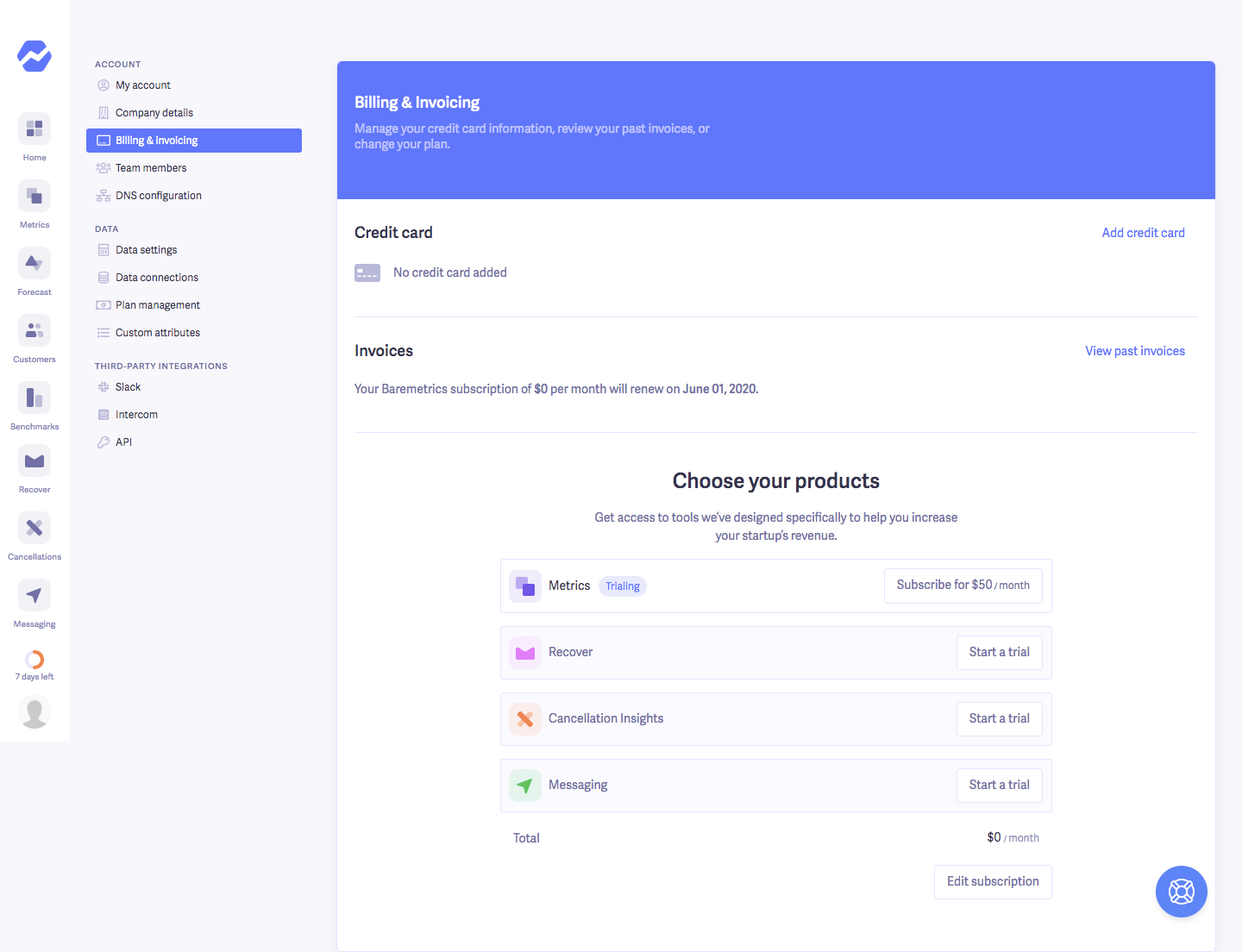Click the Recover product envelope icon

525,653
